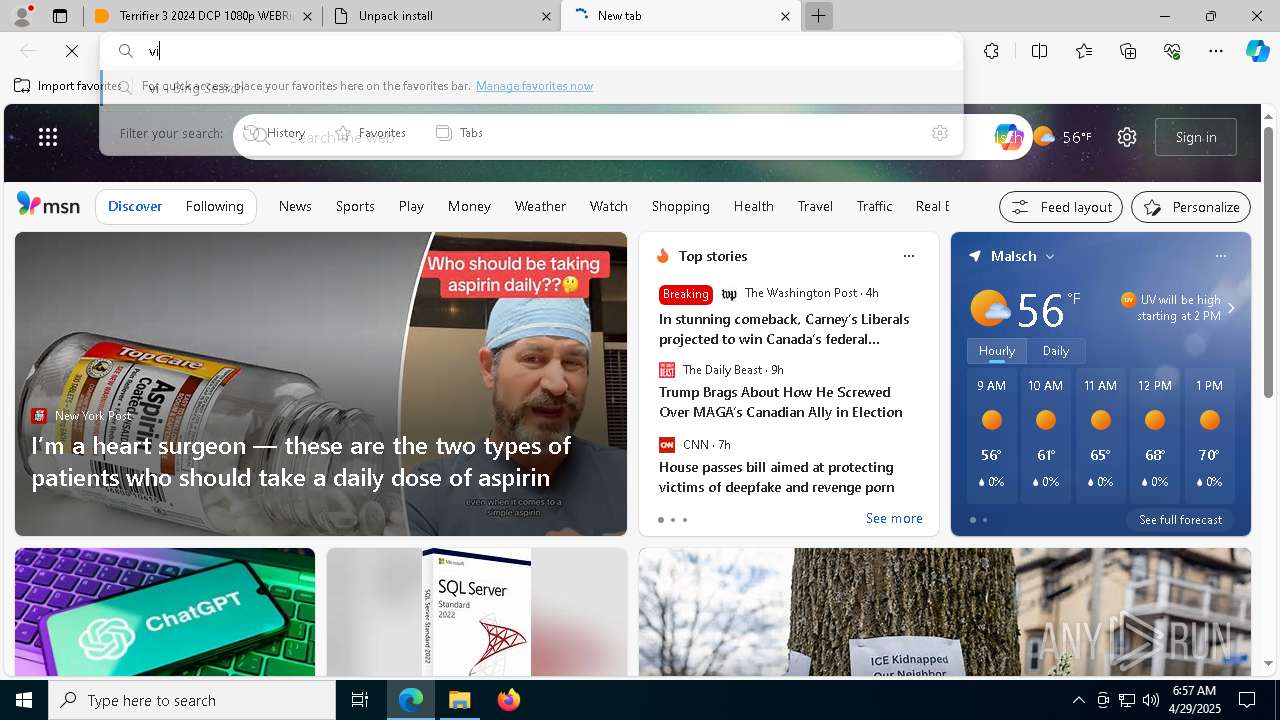
Task: Open the News category
Action: pyautogui.click(x=295, y=206)
